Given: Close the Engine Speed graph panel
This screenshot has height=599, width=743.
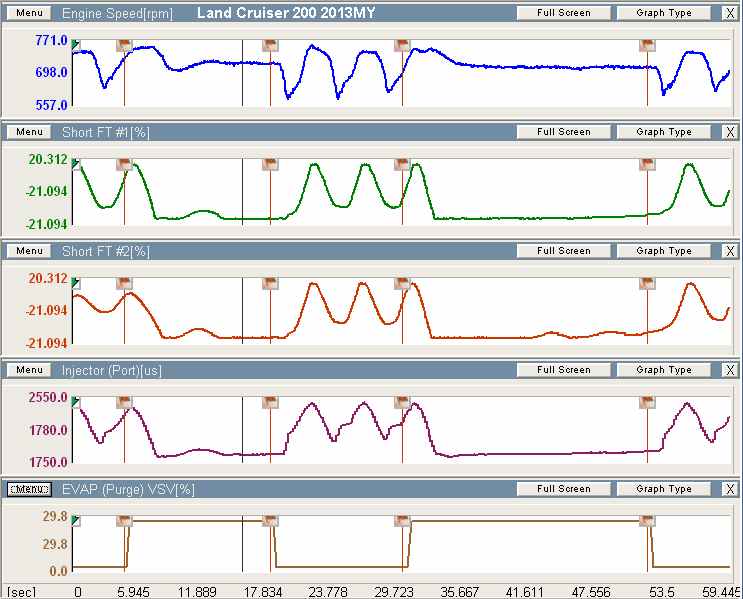Looking at the screenshot, I should coord(729,13).
